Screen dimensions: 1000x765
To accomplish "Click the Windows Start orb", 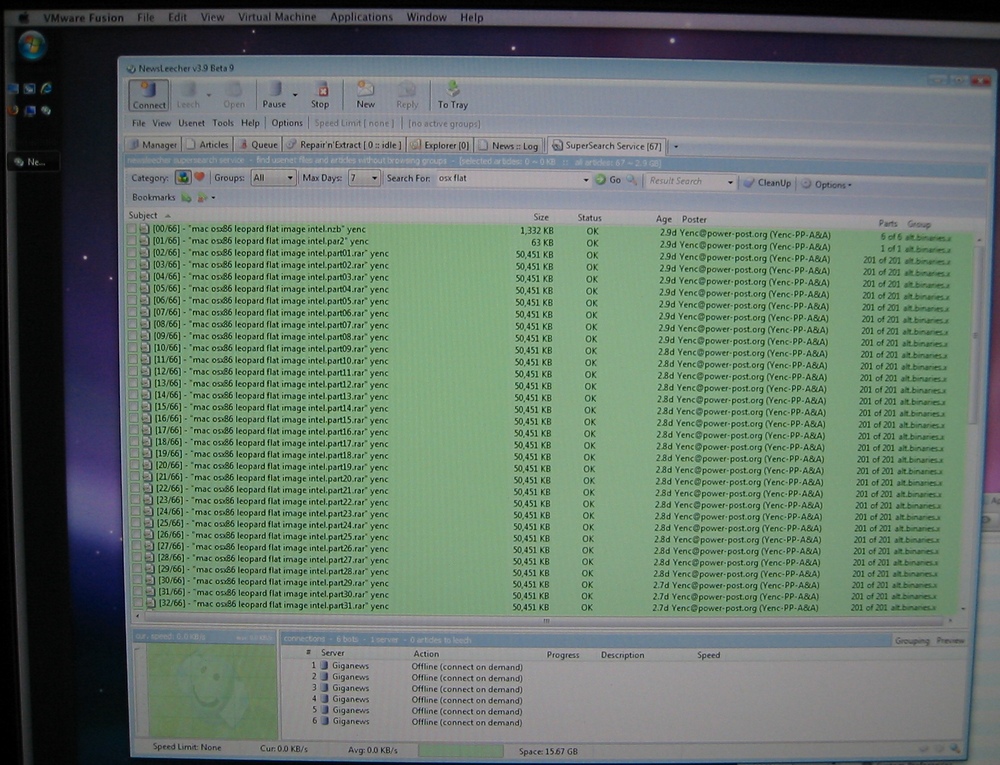I will [32, 46].
